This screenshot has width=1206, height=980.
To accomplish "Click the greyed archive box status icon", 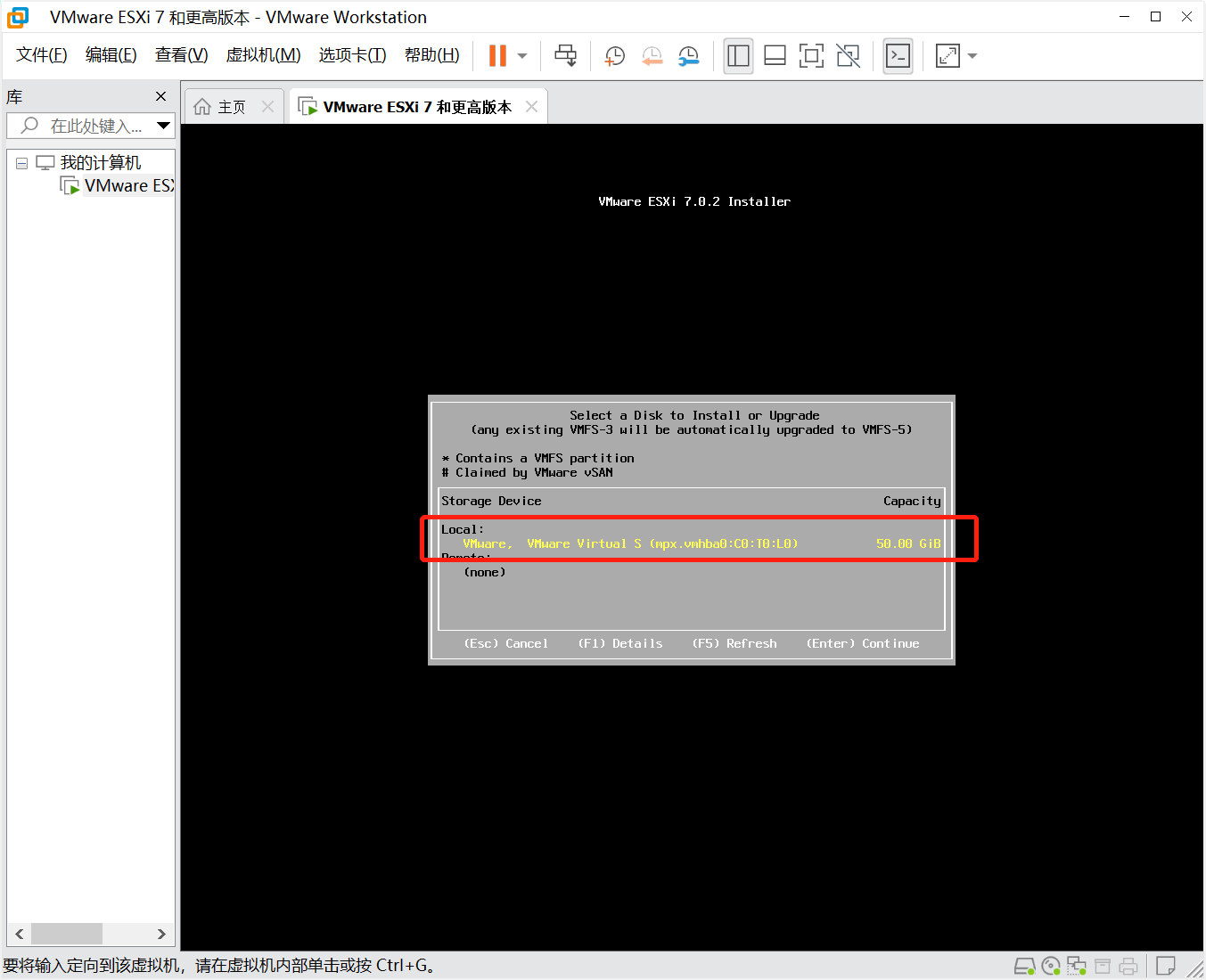I will pos(1103,966).
